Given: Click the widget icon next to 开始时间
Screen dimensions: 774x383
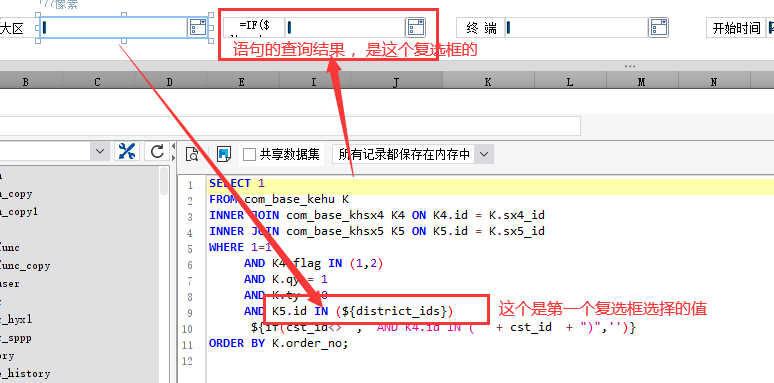Looking at the screenshot, I should (x=771, y=28).
